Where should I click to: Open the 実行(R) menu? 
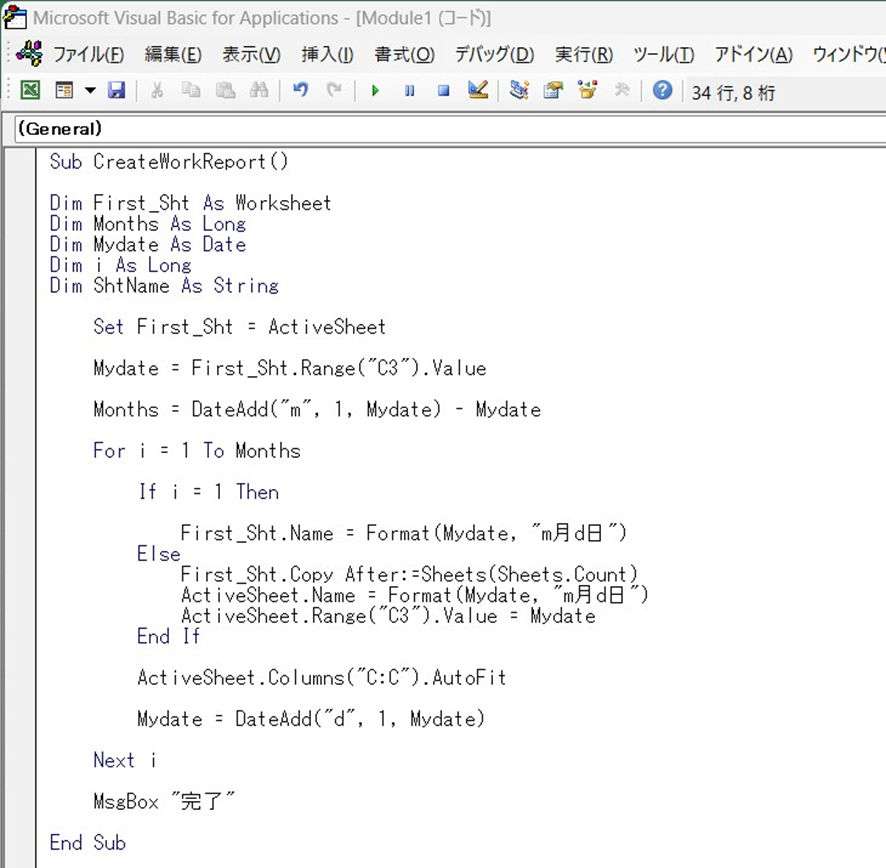(584, 54)
